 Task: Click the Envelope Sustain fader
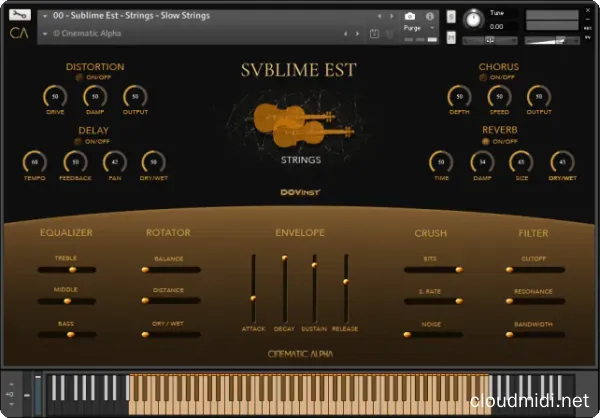[x=314, y=289]
